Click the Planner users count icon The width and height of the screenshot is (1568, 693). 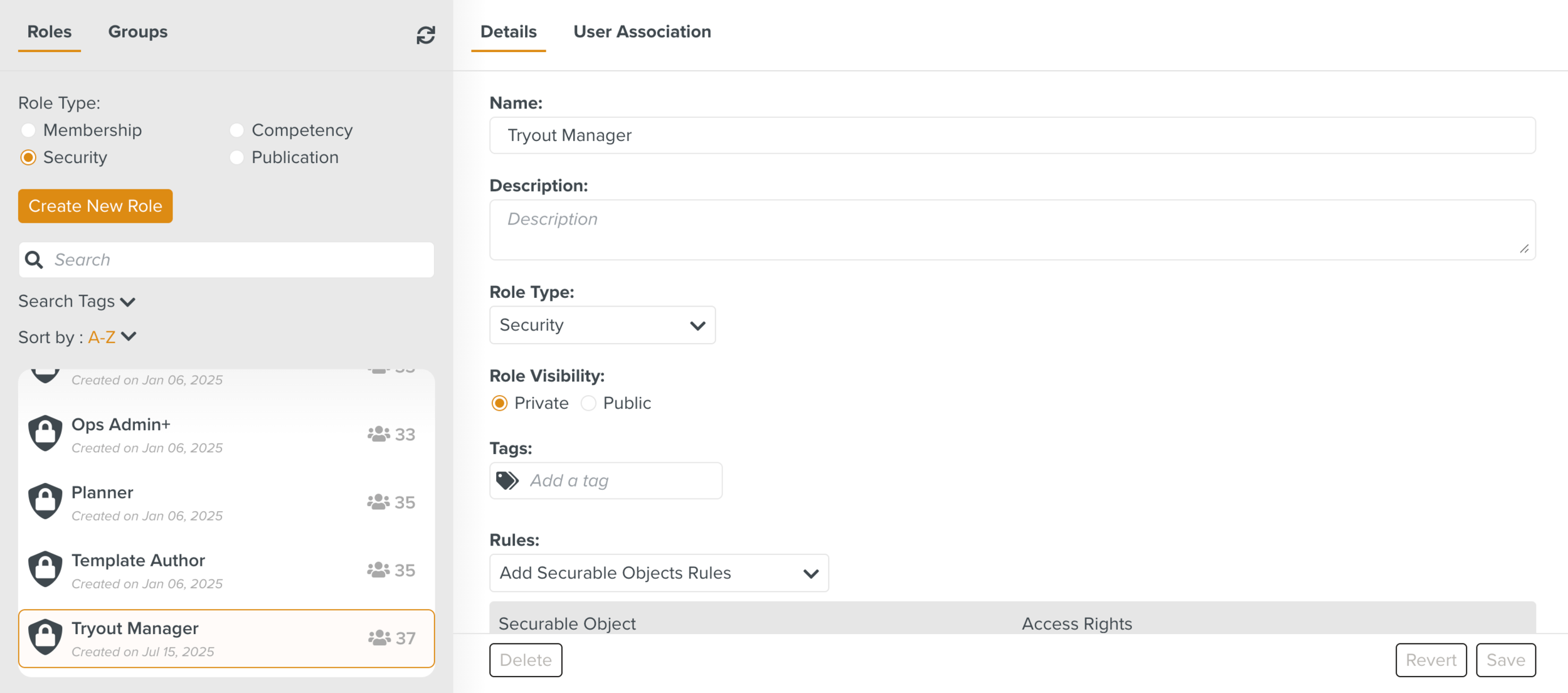coord(378,502)
